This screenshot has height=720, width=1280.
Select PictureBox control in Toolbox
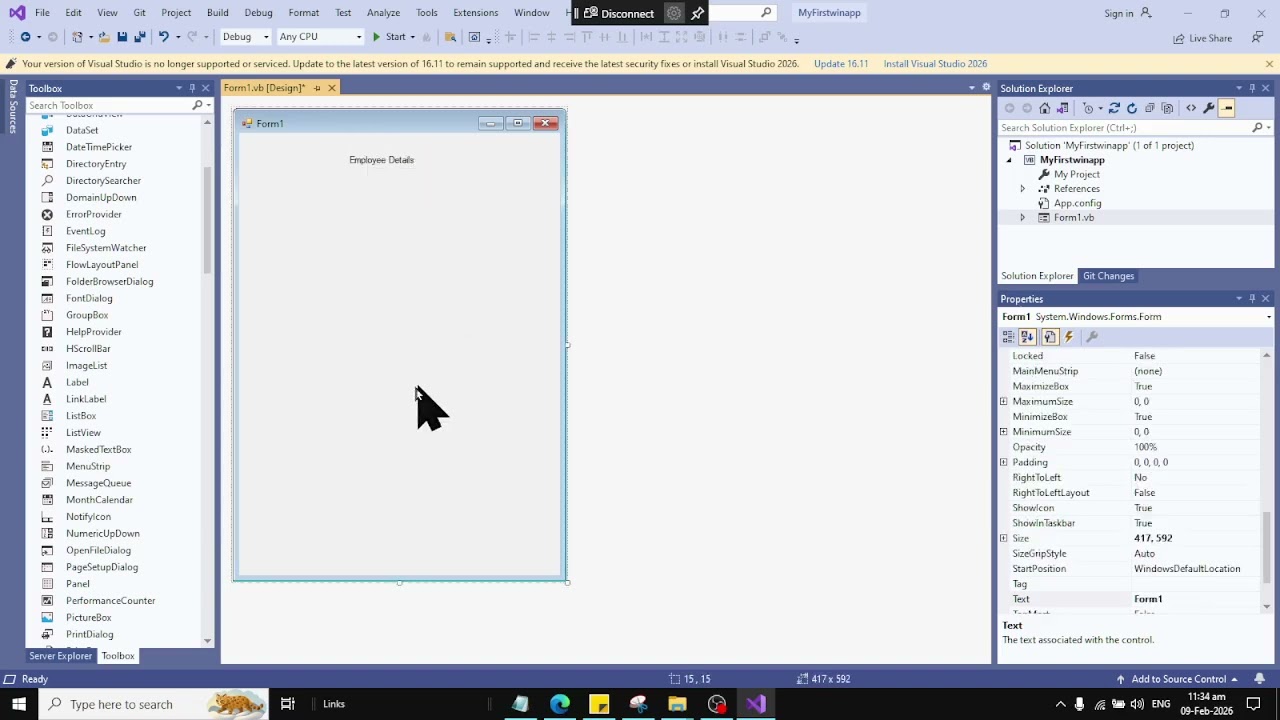click(x=88, y=617)
